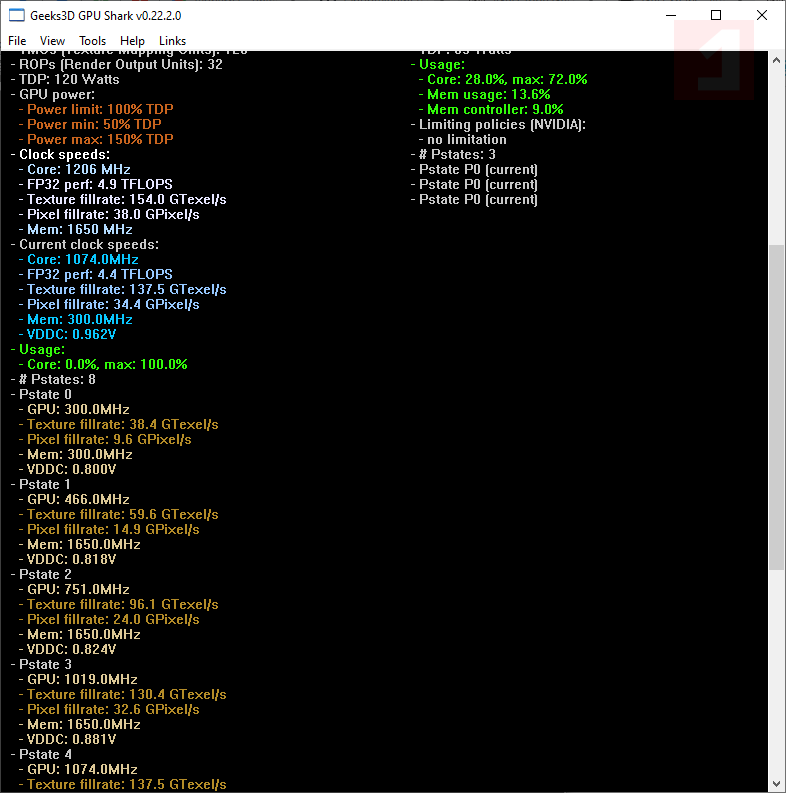
Task: Click 'Pstate 3' heading
Action: [41, 665]
